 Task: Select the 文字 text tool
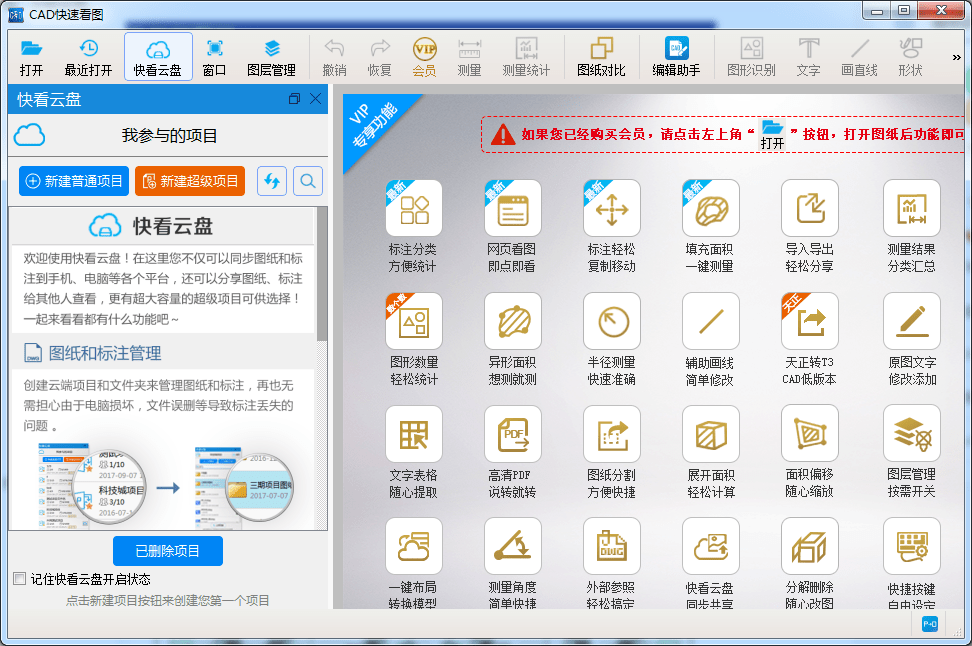(807, 55)
